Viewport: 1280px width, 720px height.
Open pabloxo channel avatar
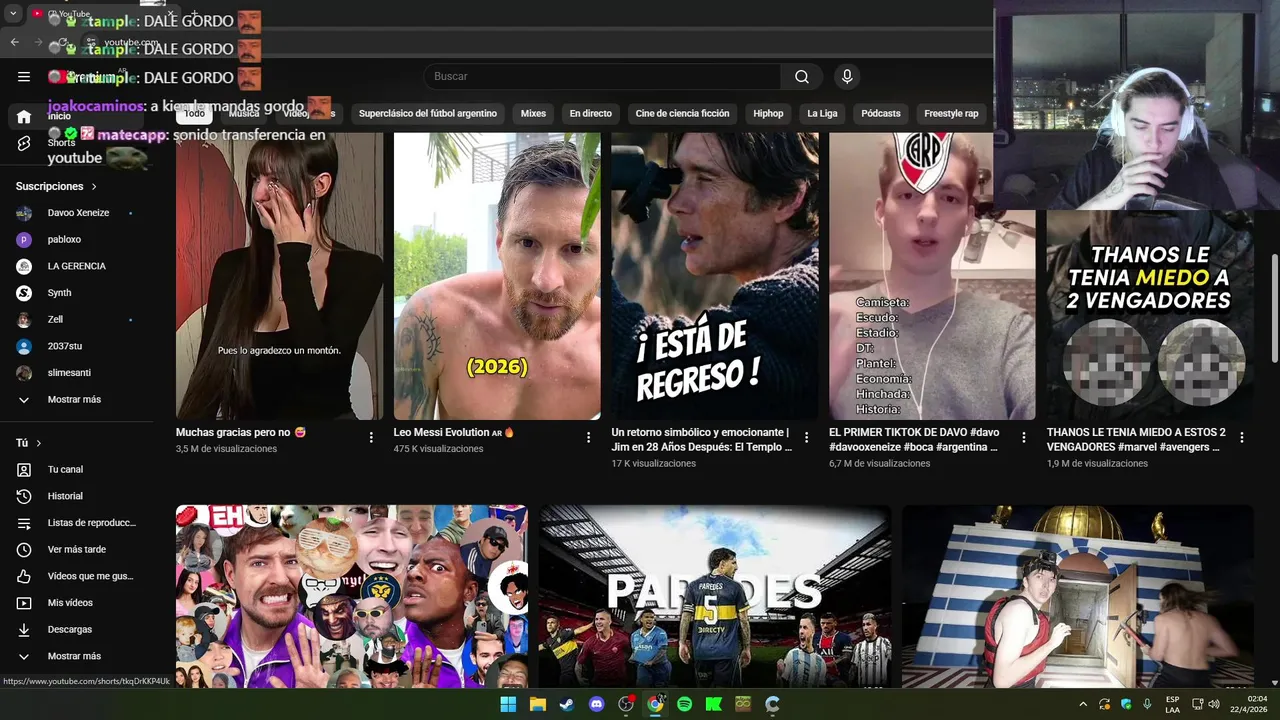pyautogui.click(x=24, y=240)
